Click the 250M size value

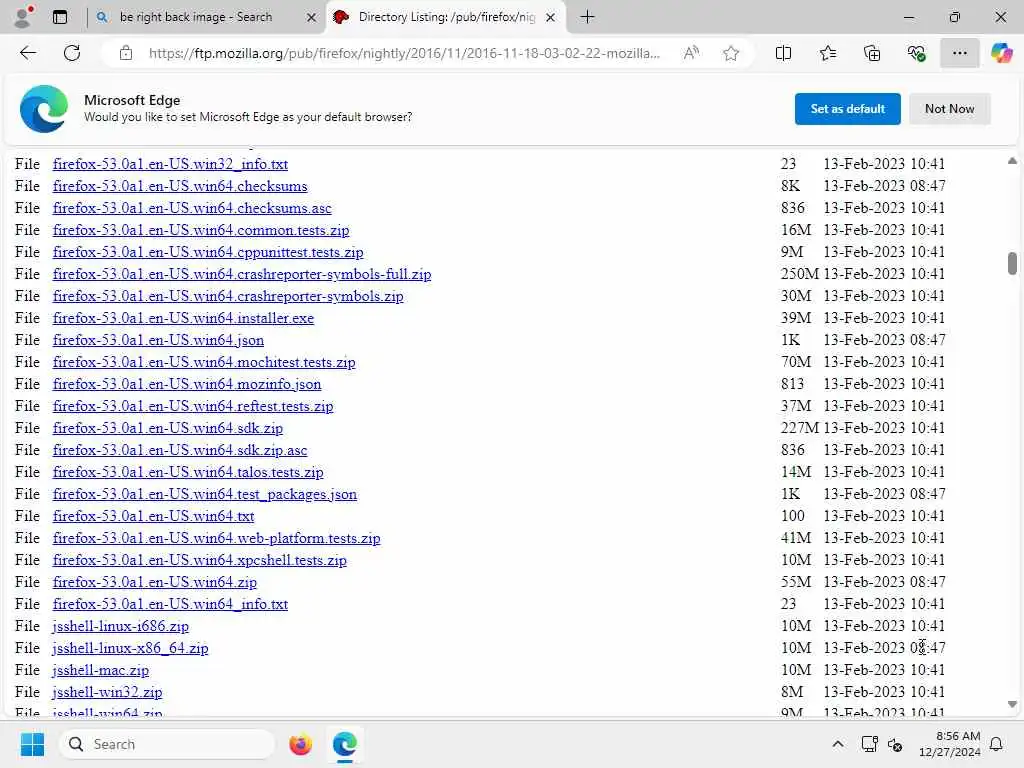(x=799, y=274)
